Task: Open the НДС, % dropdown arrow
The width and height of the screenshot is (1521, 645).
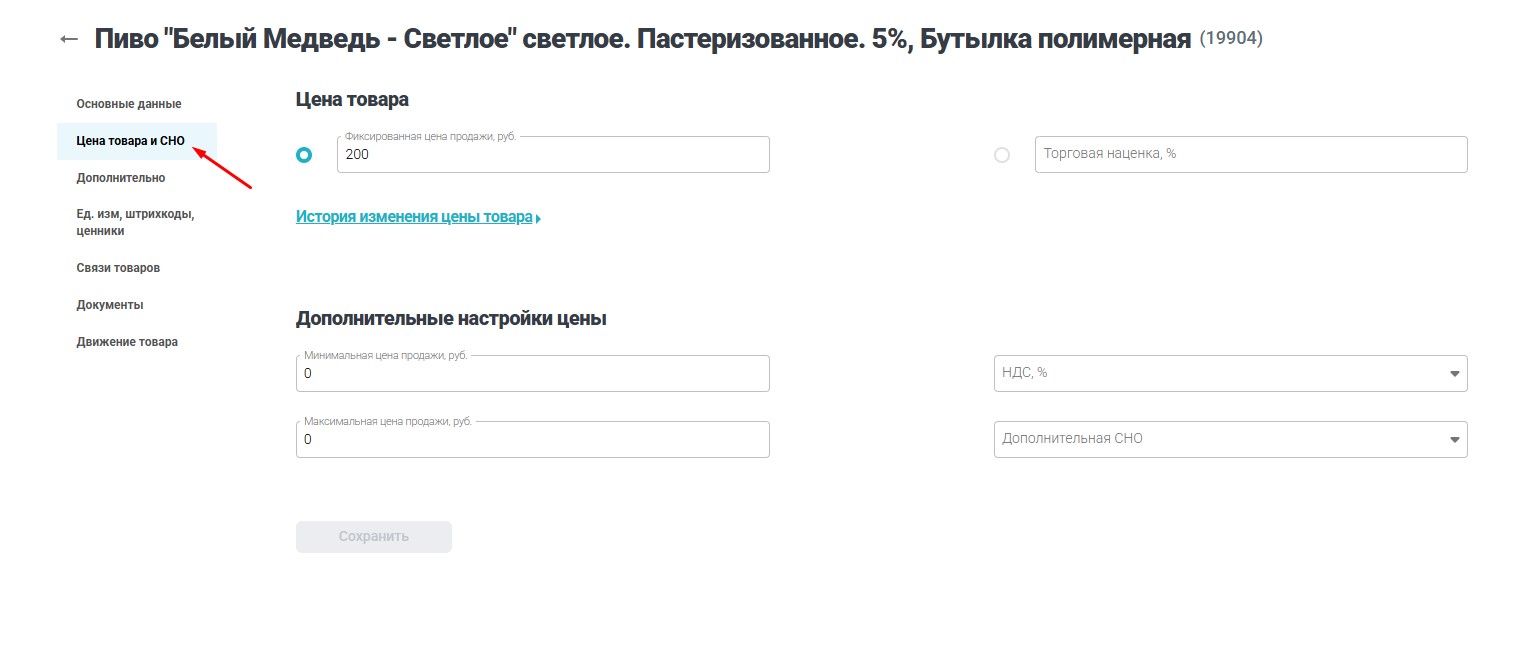Action: (1455, 373)
